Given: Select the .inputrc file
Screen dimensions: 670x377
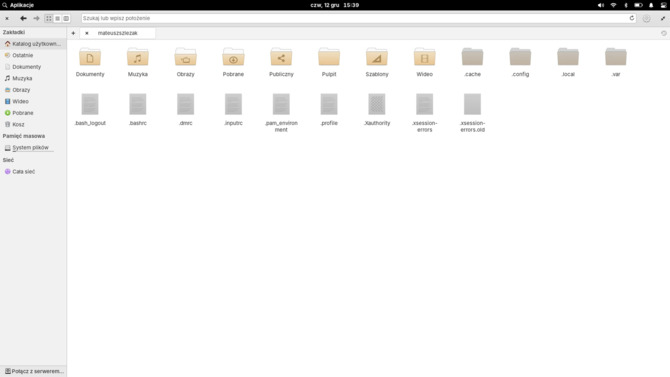Looking at the screenshot, I should tap(233, 104).
